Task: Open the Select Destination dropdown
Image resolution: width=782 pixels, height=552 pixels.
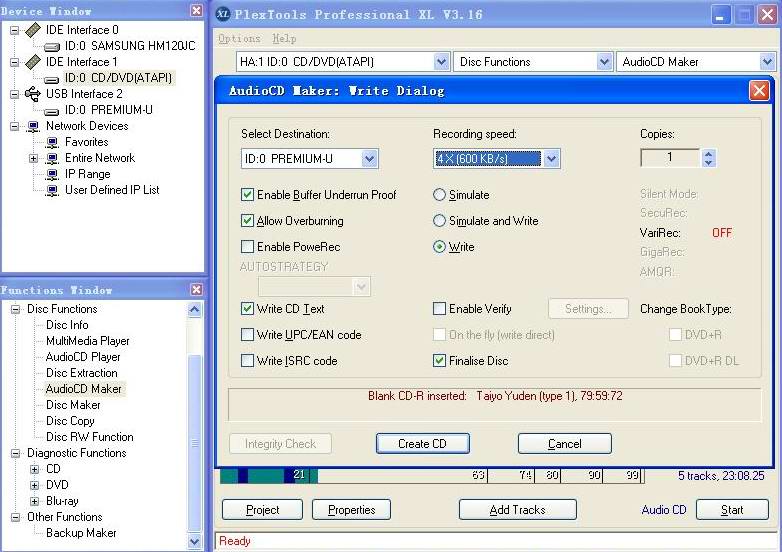Action: 369,159
